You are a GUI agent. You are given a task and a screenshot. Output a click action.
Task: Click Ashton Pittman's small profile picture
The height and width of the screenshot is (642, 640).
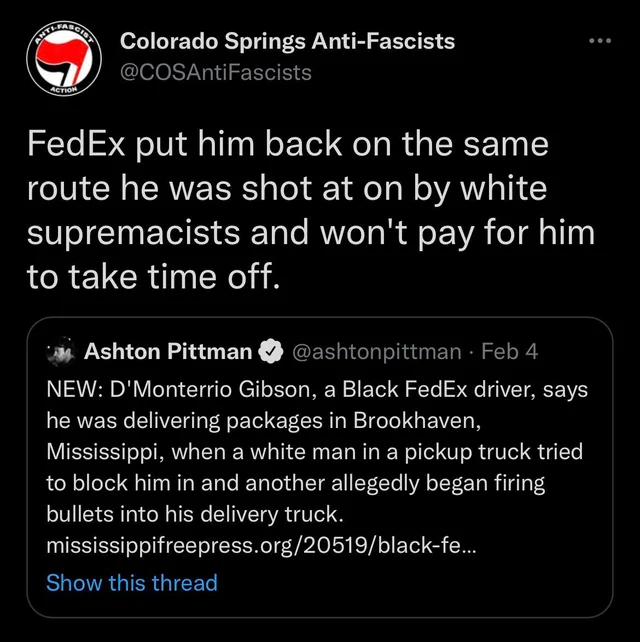62,351
